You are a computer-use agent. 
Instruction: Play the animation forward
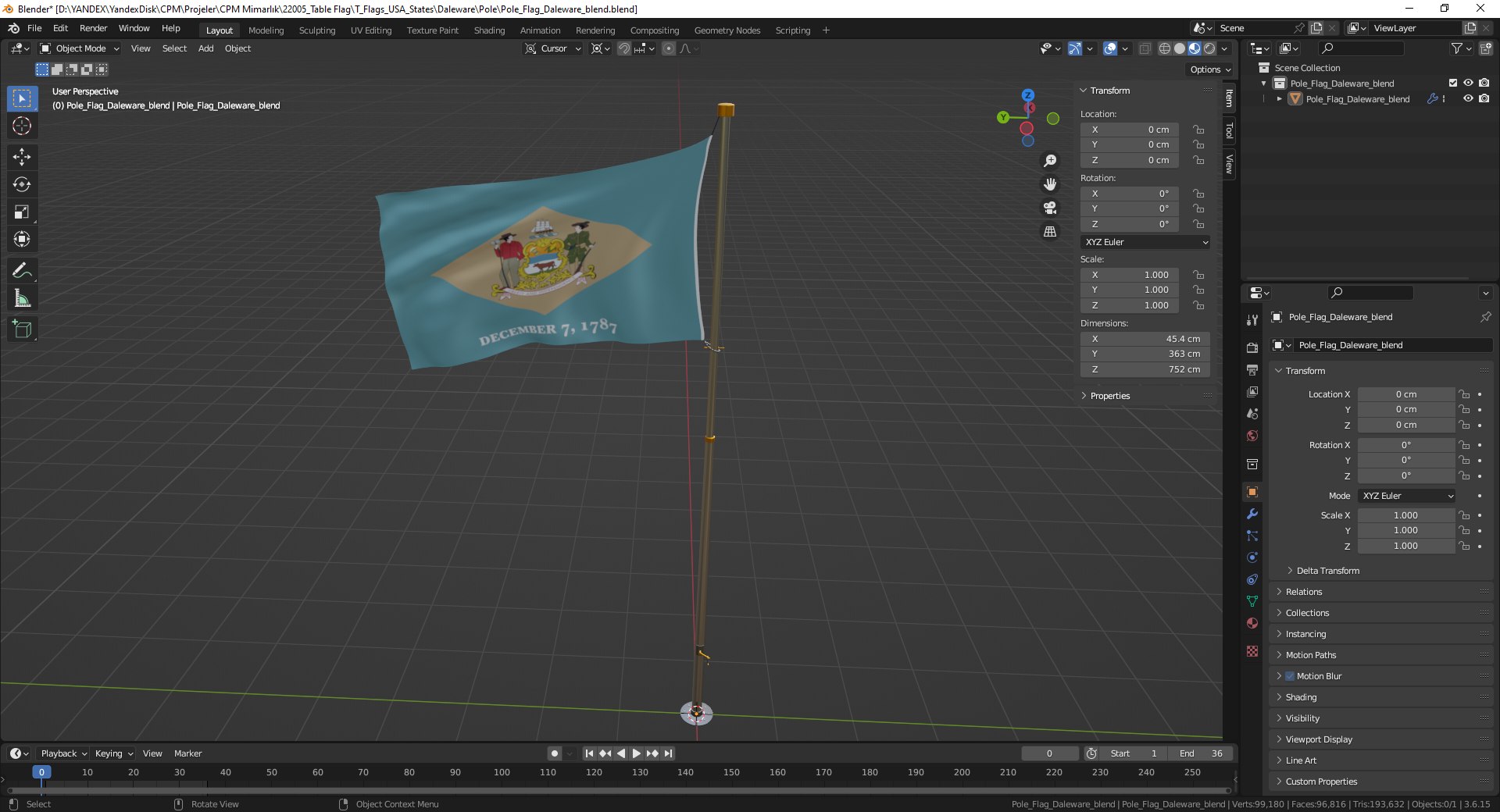pos(636,753)
